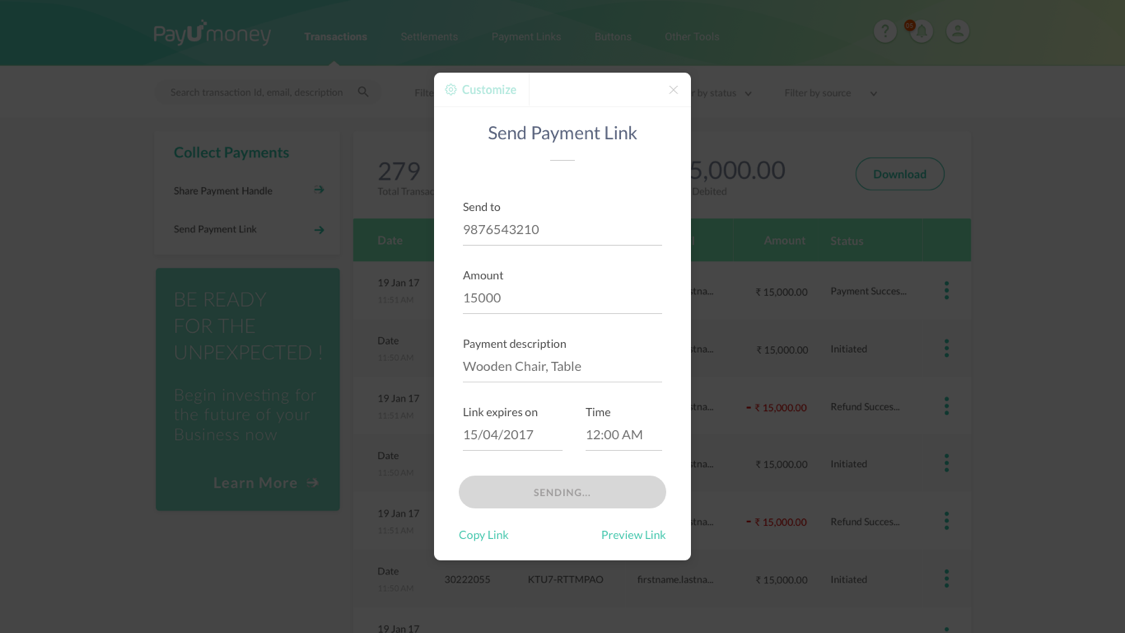This screenshot has width=1125, height=633.
Task: Open the notifications bell icon
Action: (x=921, y=32)
